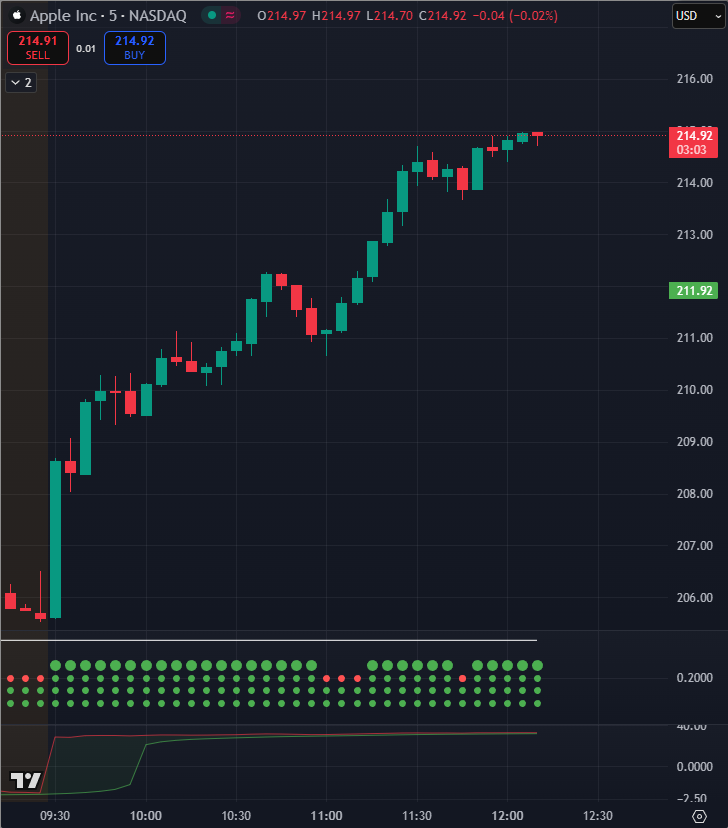Click the 0.01 spread value
Image resolution: width=728 pixels, height=828 pixels.
[x=86, y=49]
